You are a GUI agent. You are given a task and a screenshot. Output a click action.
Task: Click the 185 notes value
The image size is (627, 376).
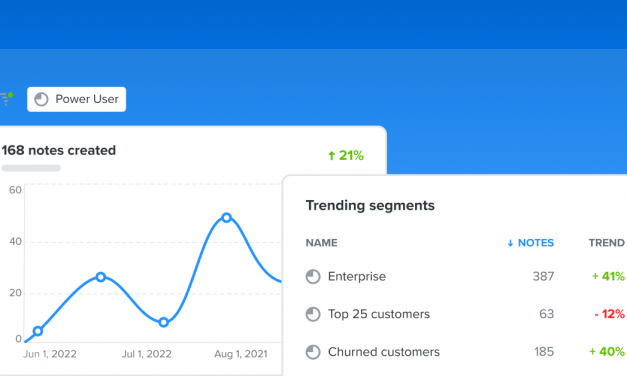[x=544, y=352]
